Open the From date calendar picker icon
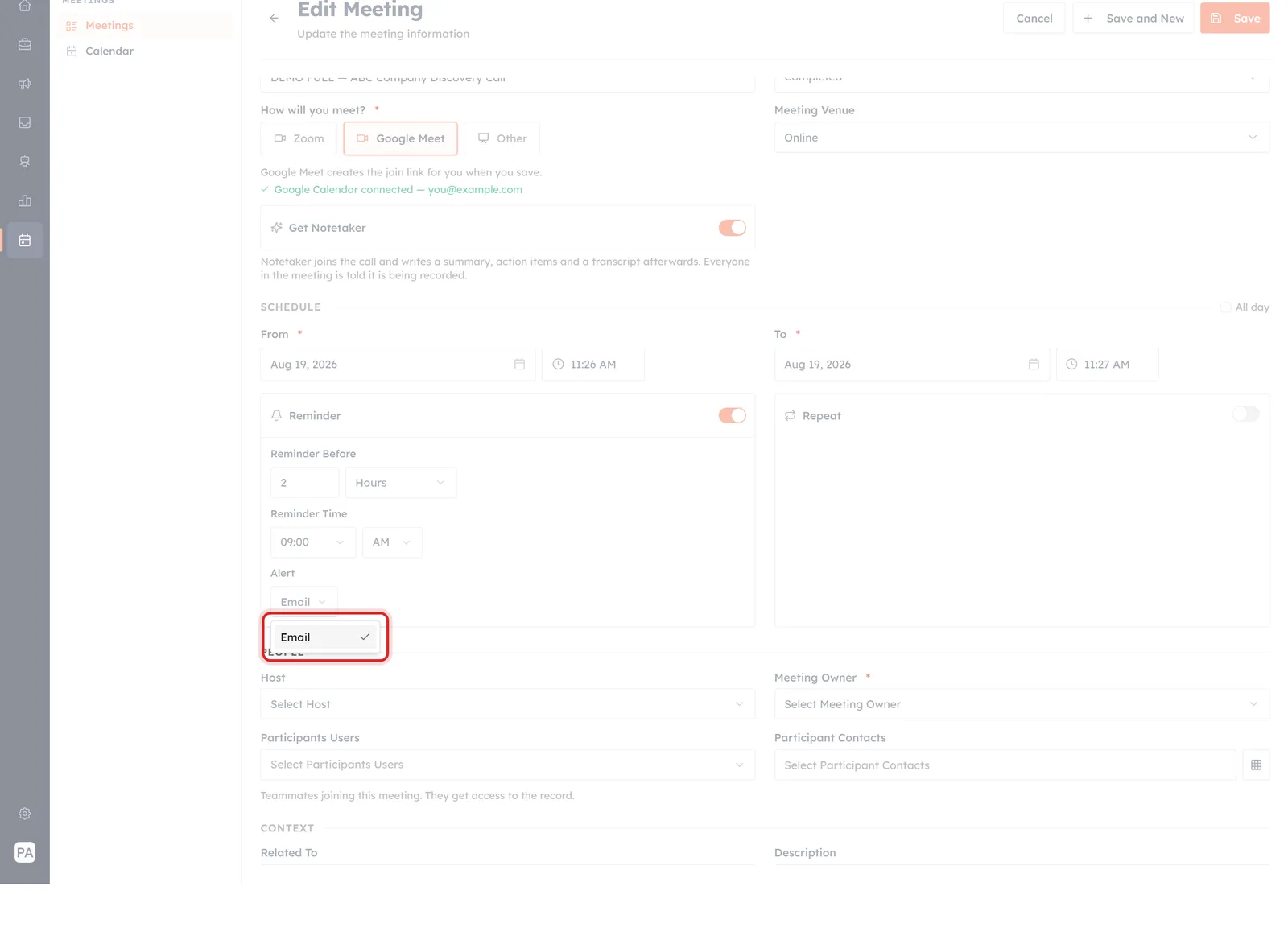Viewport: 1288px width, 944px height. coord(519,365)
